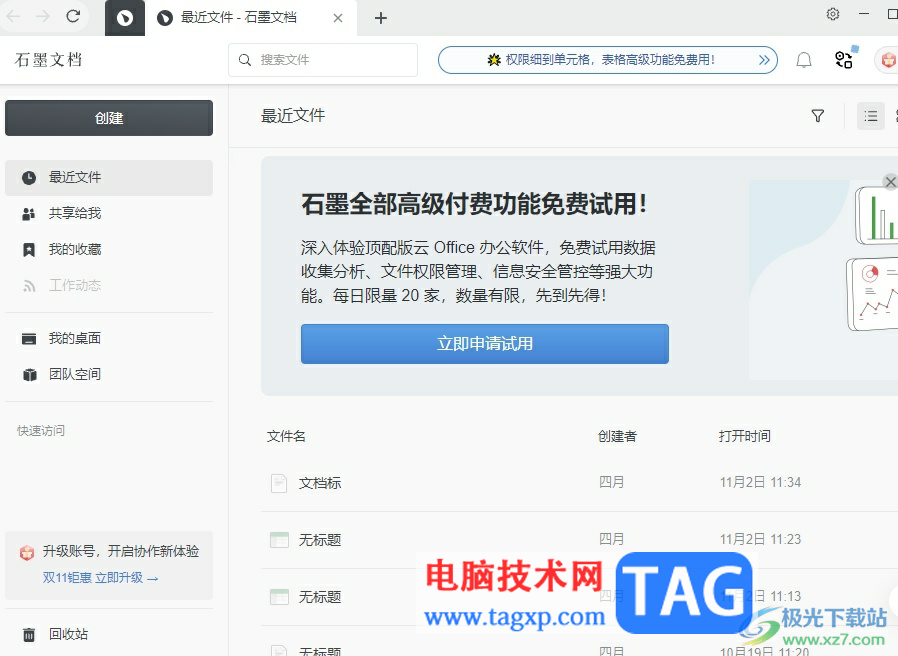
Task: Click the 最近文件 page heading
Action: coord(293,116)
